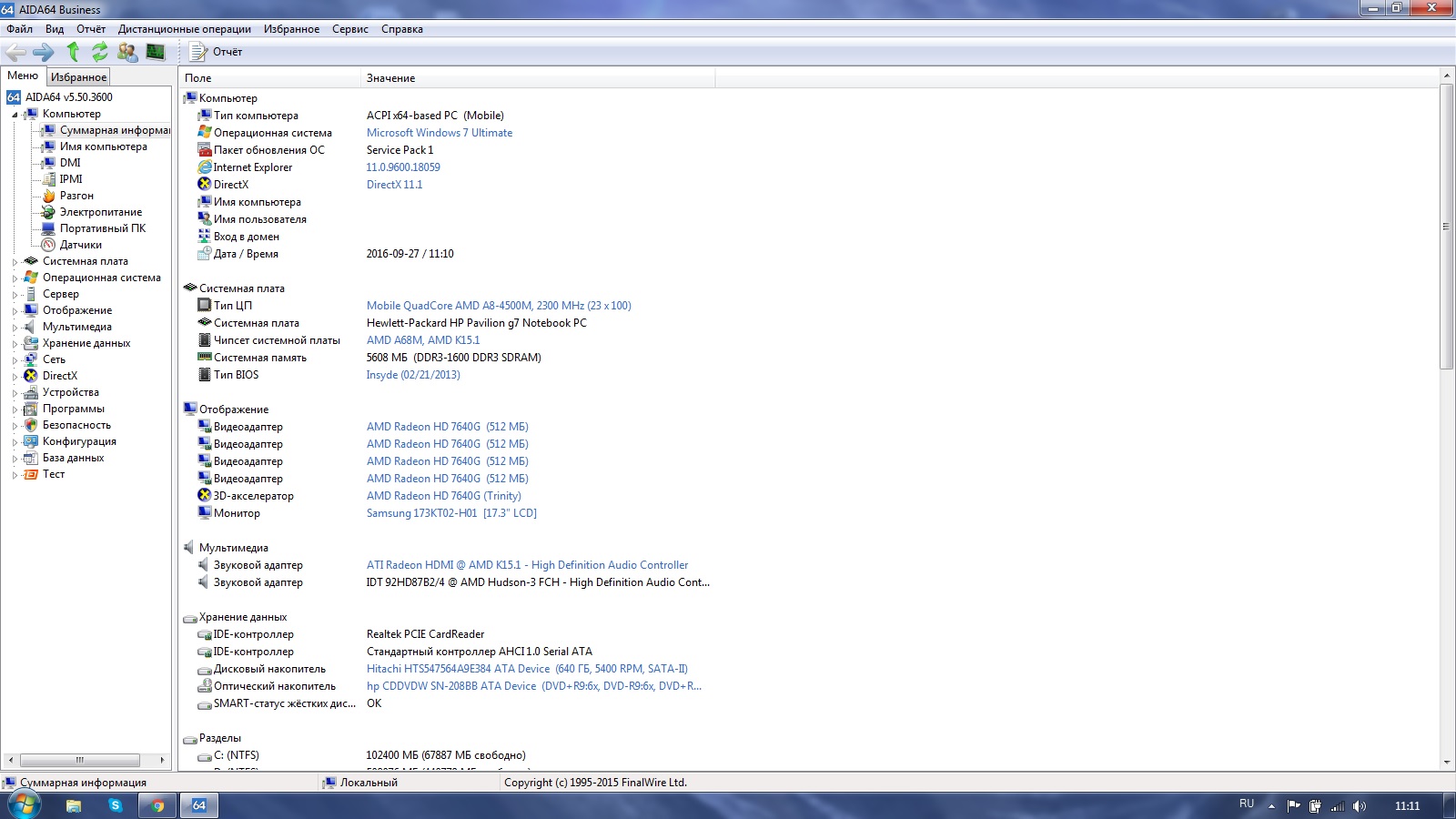Open the Отчёт menu in menu bar

click(91, 29)
